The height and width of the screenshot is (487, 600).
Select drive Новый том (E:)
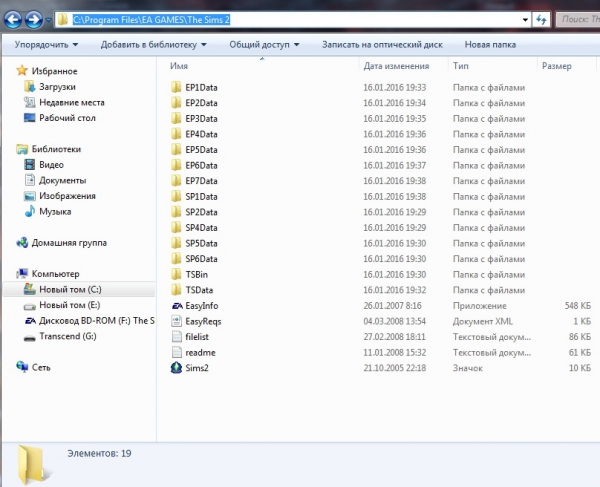pos(62,305)
